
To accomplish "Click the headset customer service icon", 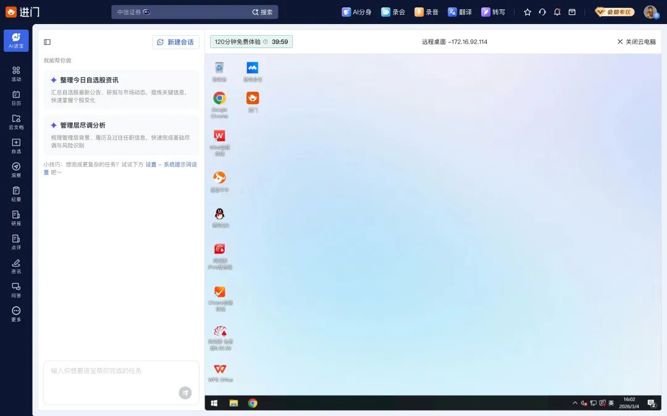I will 542,12.
